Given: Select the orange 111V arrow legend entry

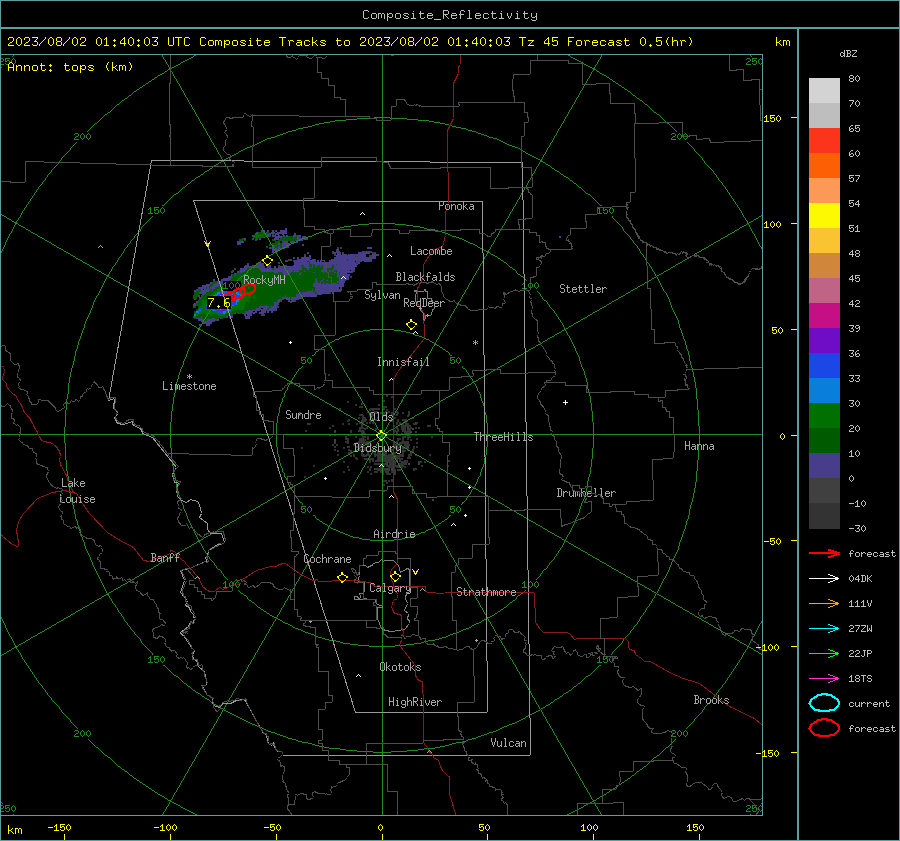Looking at the screenshot, I should click(x=824, y=603).
